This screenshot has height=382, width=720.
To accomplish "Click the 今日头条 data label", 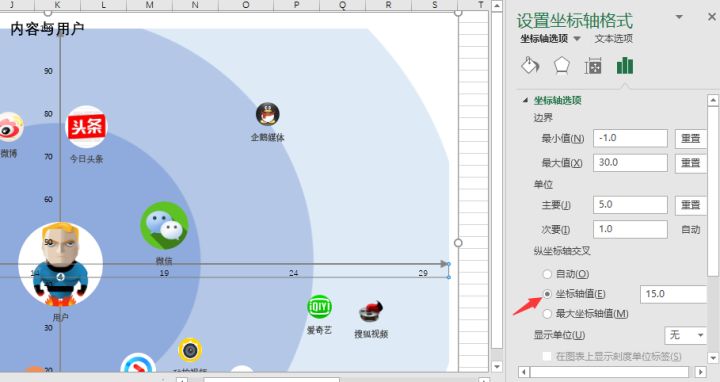I will pyautogui.click(x=86, y=159).
